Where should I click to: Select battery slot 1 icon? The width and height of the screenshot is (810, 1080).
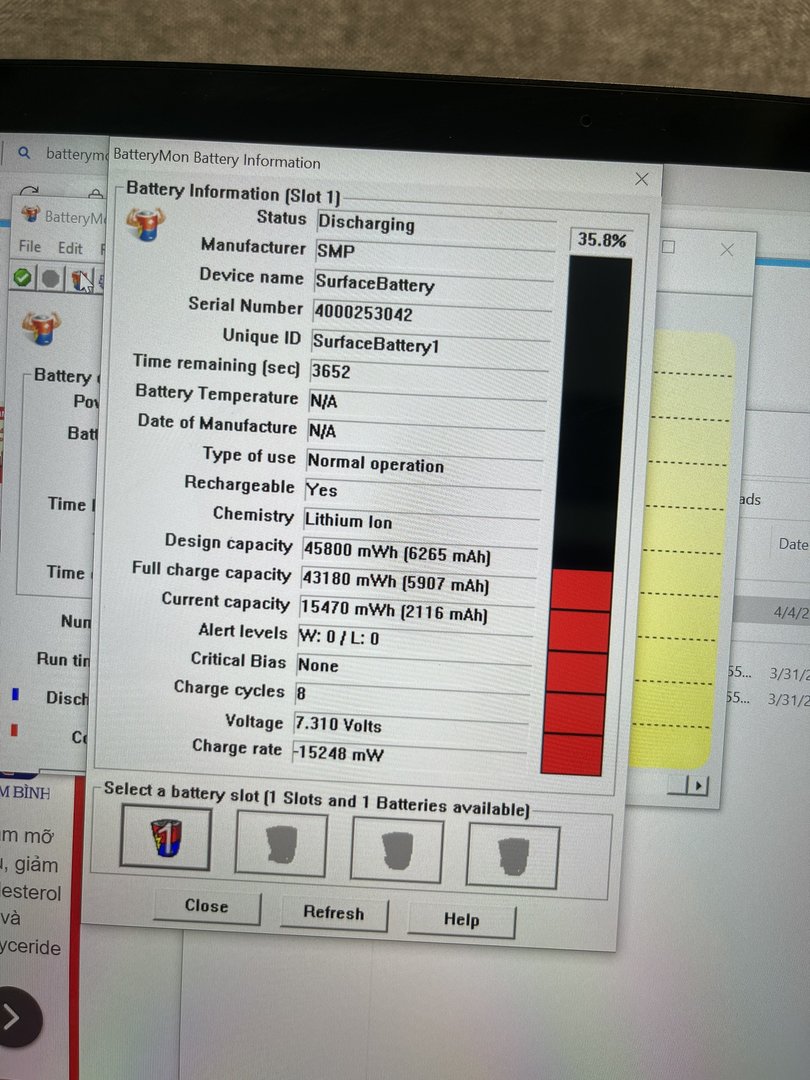165,836
